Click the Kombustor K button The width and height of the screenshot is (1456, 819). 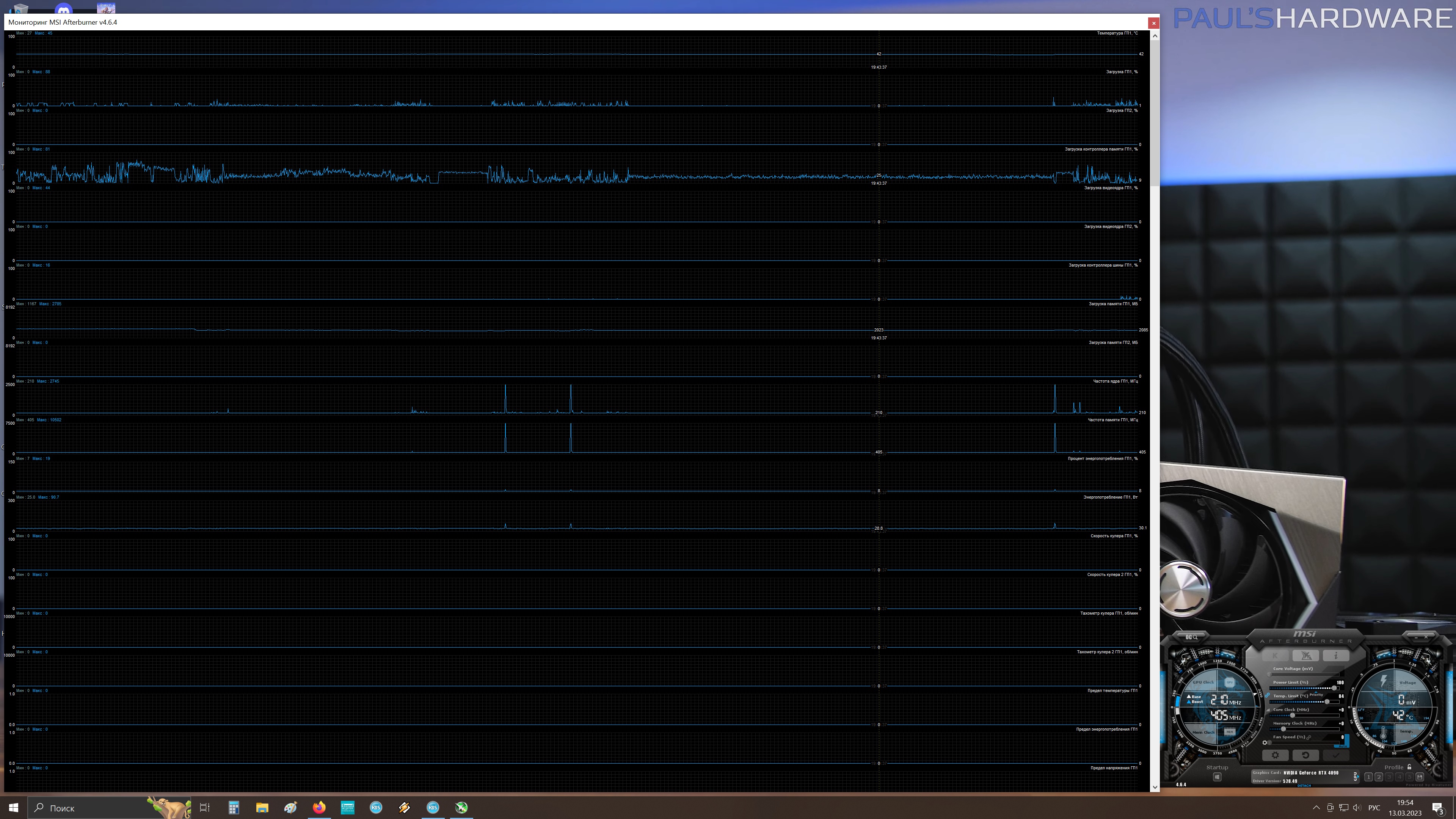[x=1275, y=656]
